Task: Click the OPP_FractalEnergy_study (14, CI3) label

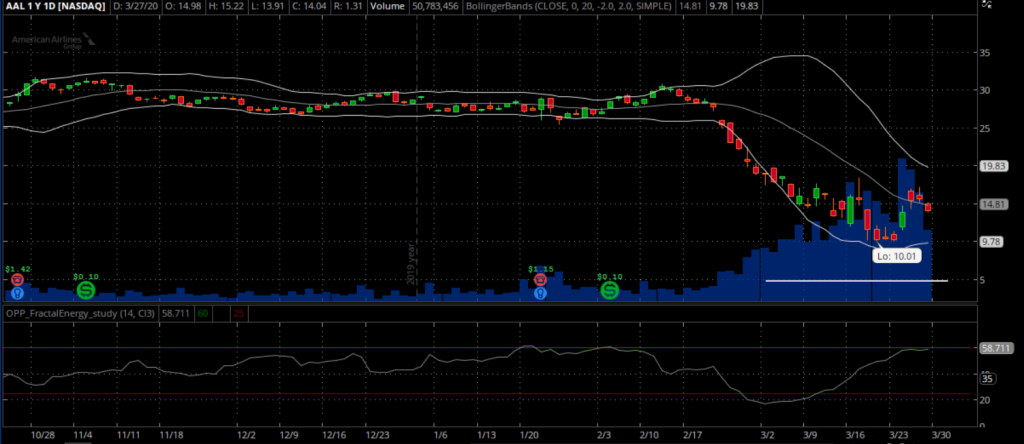Action: 80,314
